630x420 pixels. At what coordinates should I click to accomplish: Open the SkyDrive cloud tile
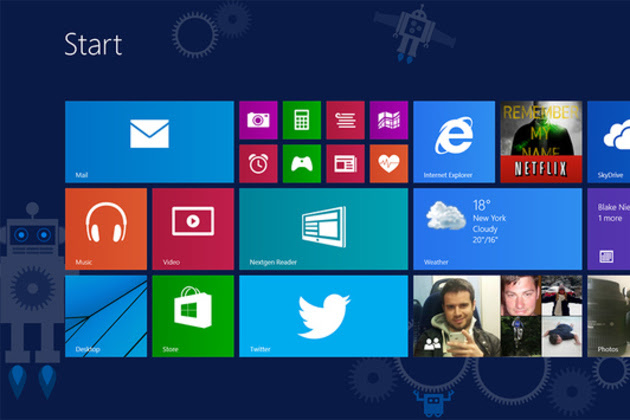(x=608, y=142)
